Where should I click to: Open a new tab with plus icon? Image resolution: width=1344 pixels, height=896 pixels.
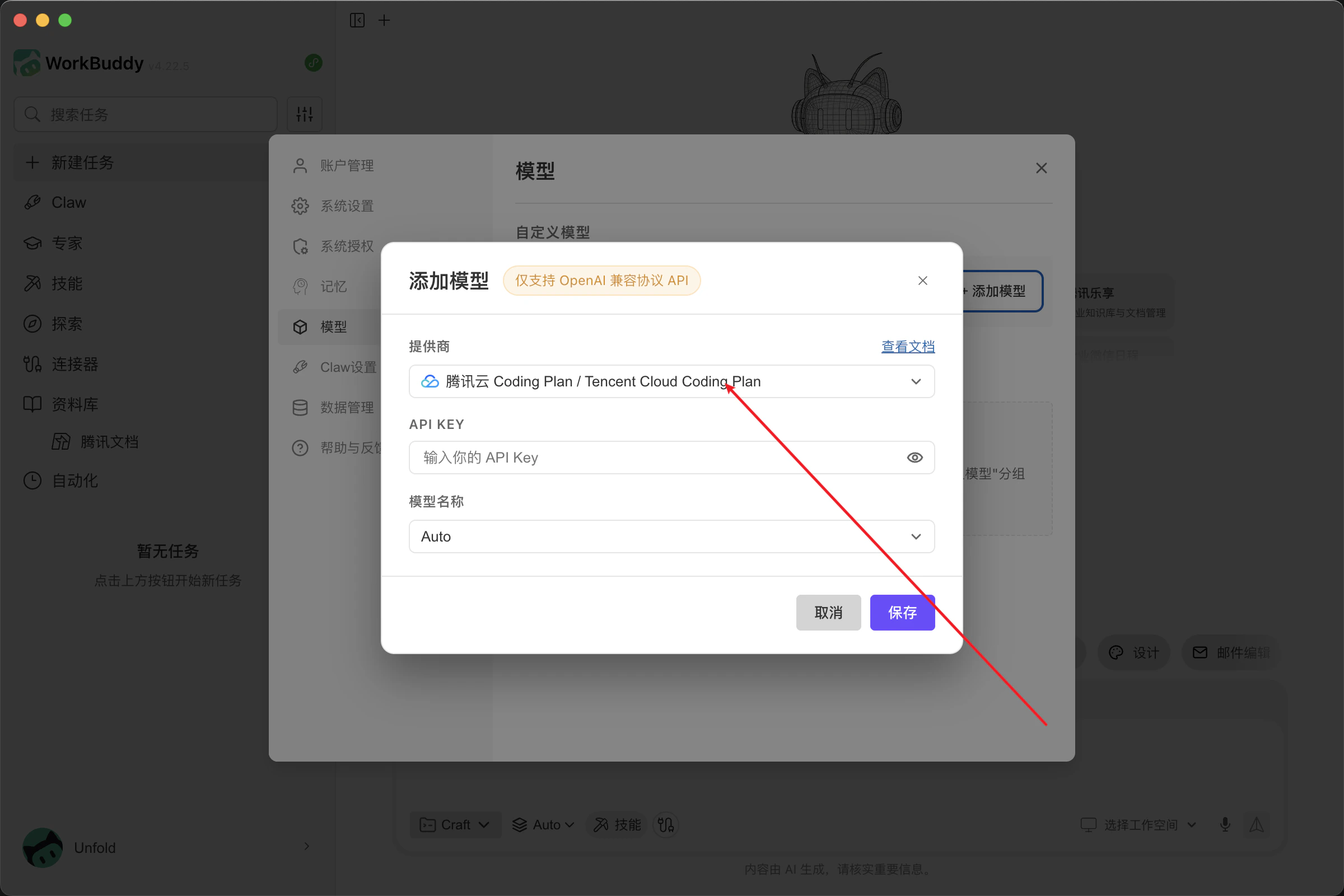(x=385, y=21)
